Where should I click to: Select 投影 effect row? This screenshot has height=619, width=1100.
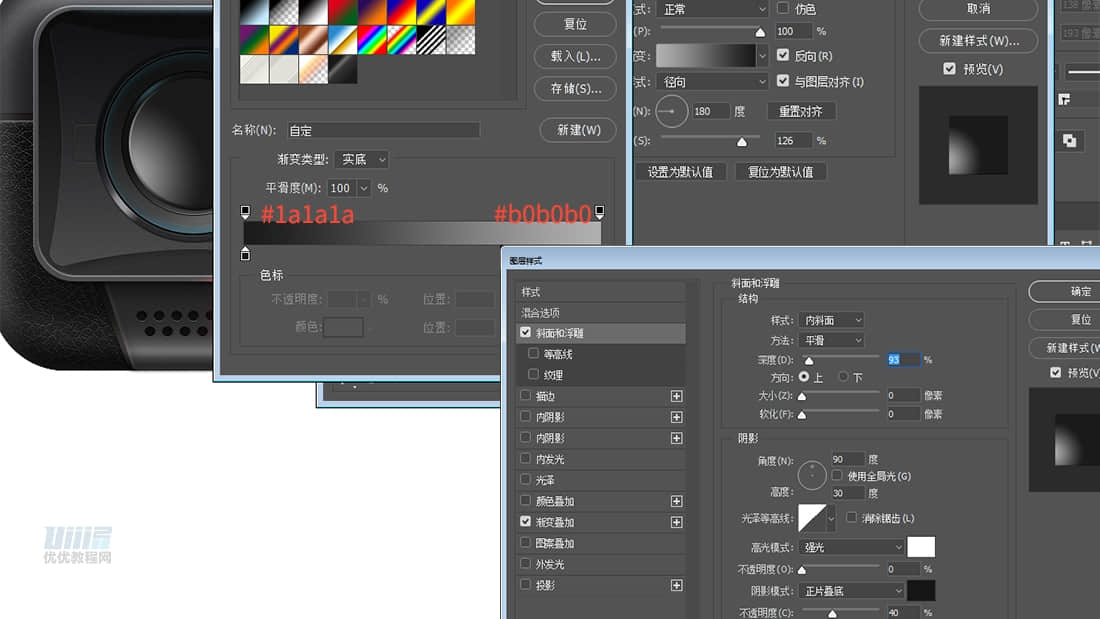click(601, 585)
